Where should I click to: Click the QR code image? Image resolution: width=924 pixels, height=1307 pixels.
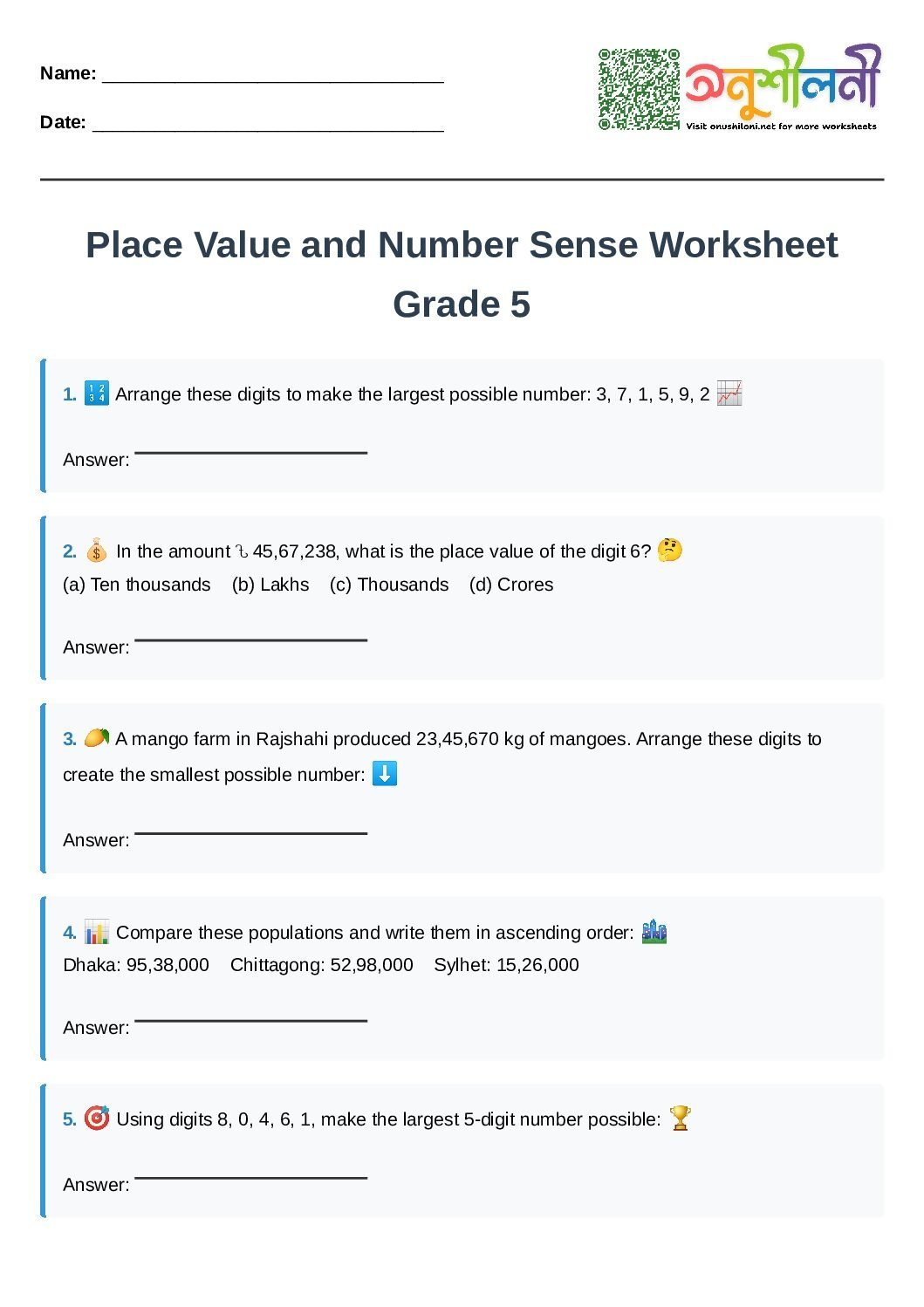point(639,89)
